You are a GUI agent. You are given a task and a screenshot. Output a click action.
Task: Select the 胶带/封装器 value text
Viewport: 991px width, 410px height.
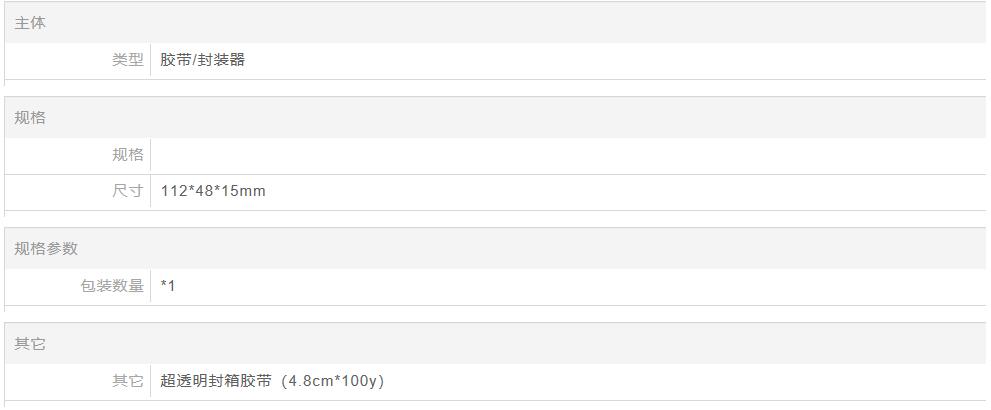202,61
